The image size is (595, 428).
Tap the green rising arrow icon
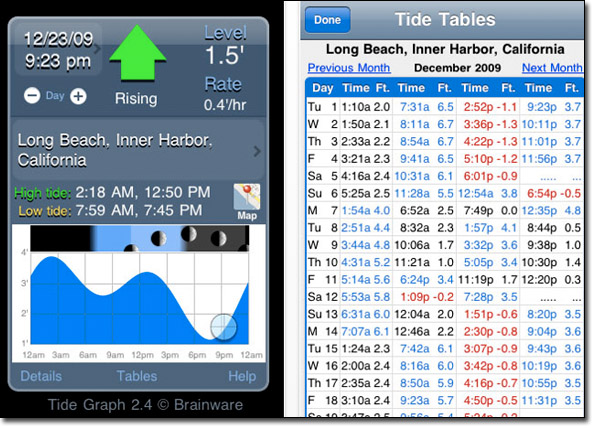138,52
